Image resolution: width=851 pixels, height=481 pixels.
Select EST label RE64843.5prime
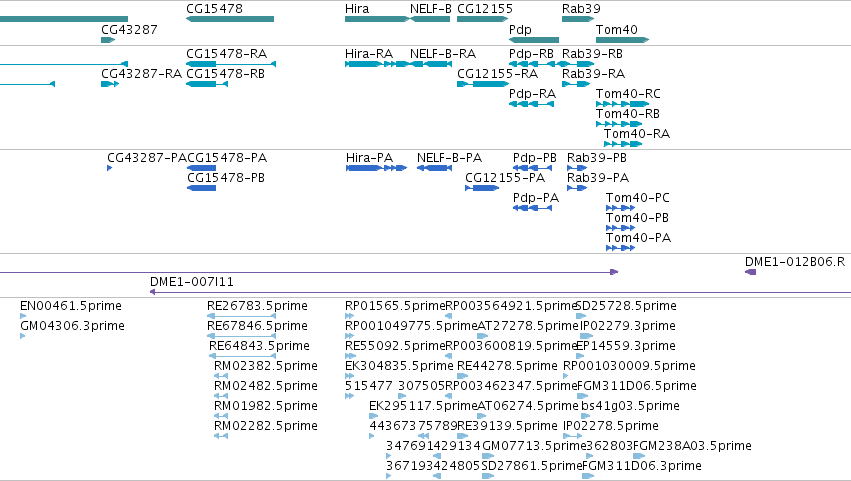click(259, 346)
